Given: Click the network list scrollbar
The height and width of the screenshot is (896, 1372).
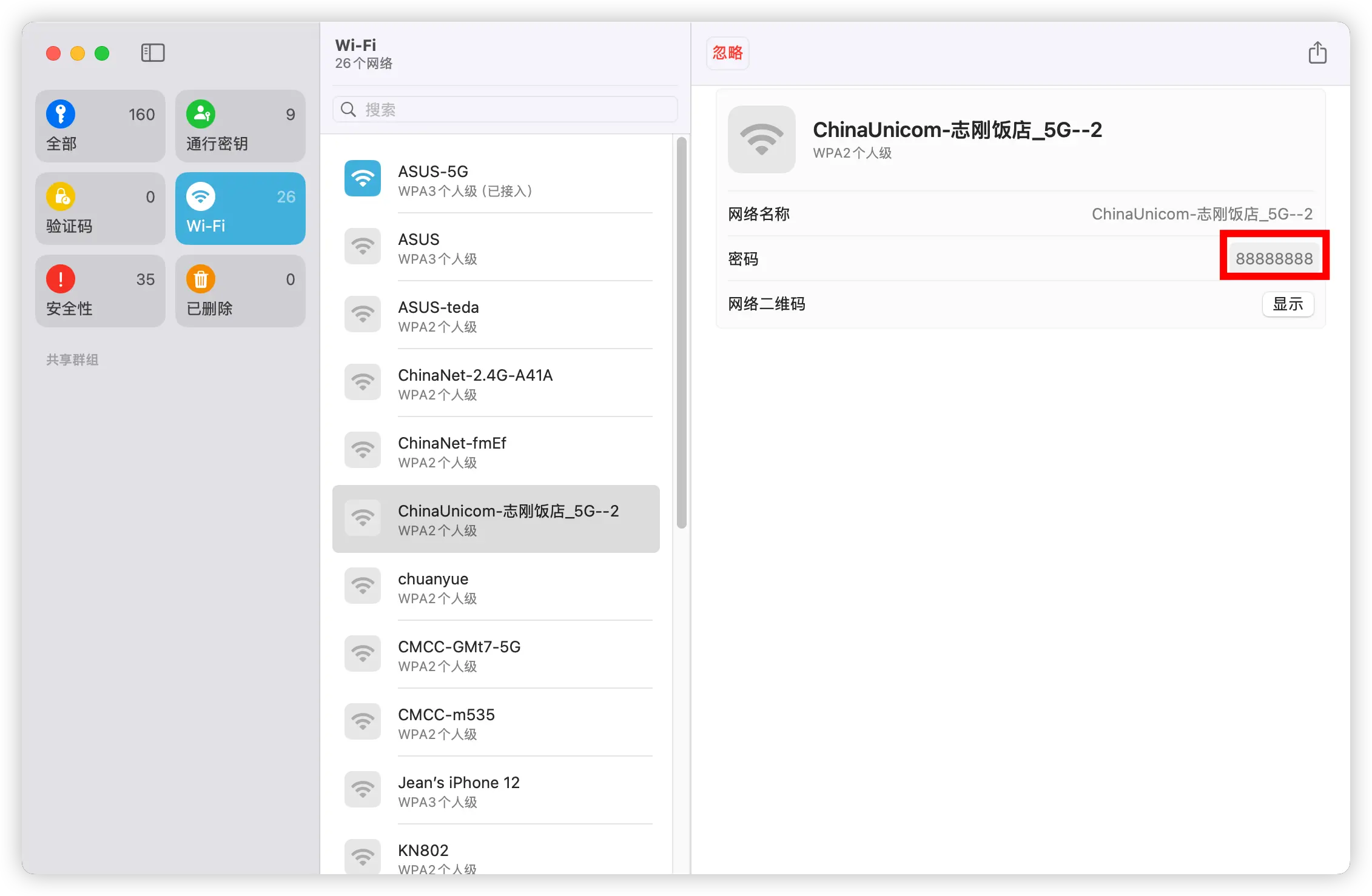Looking at the screenshot, I should 681,332.
